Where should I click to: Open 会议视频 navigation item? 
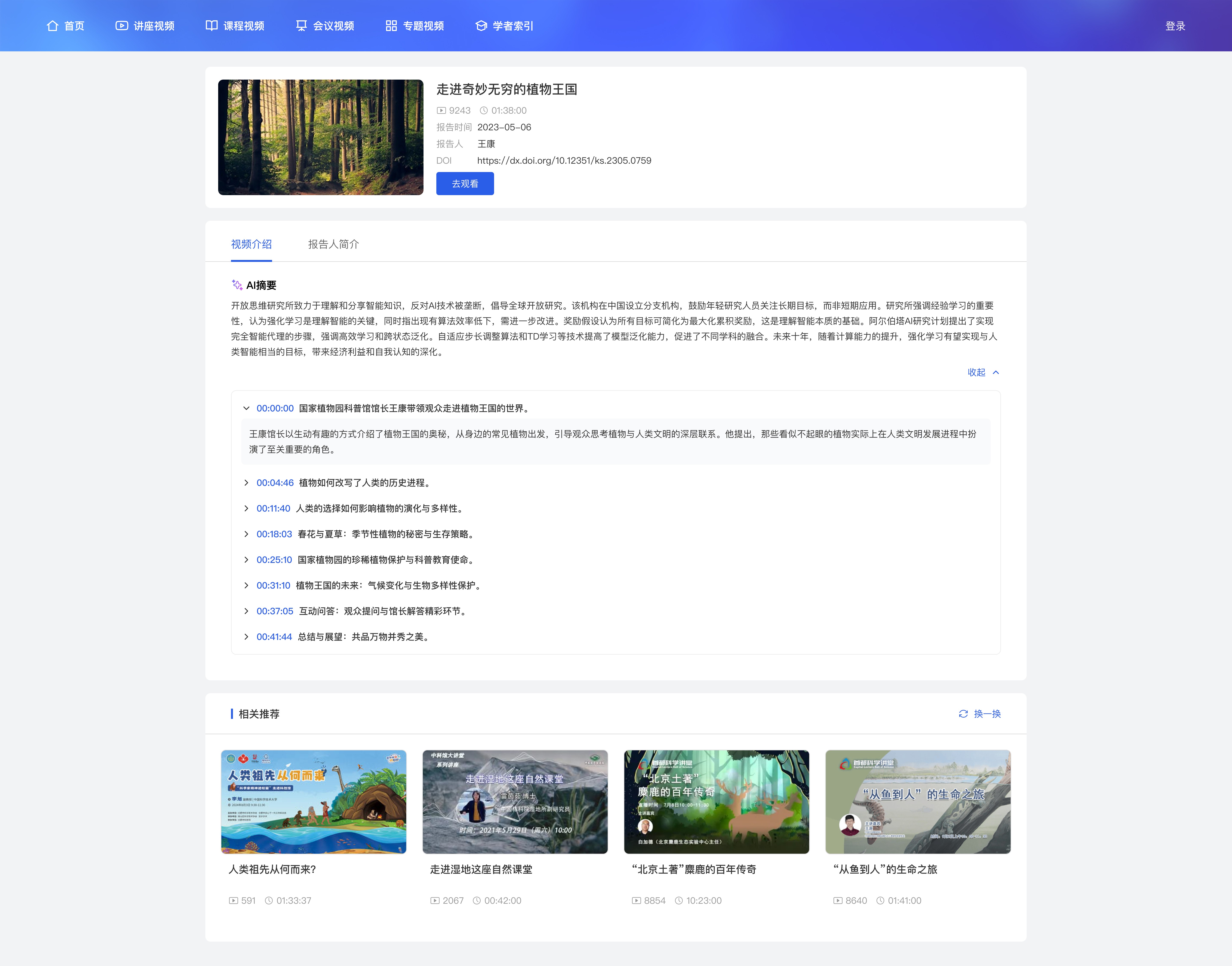pos(325,26)
